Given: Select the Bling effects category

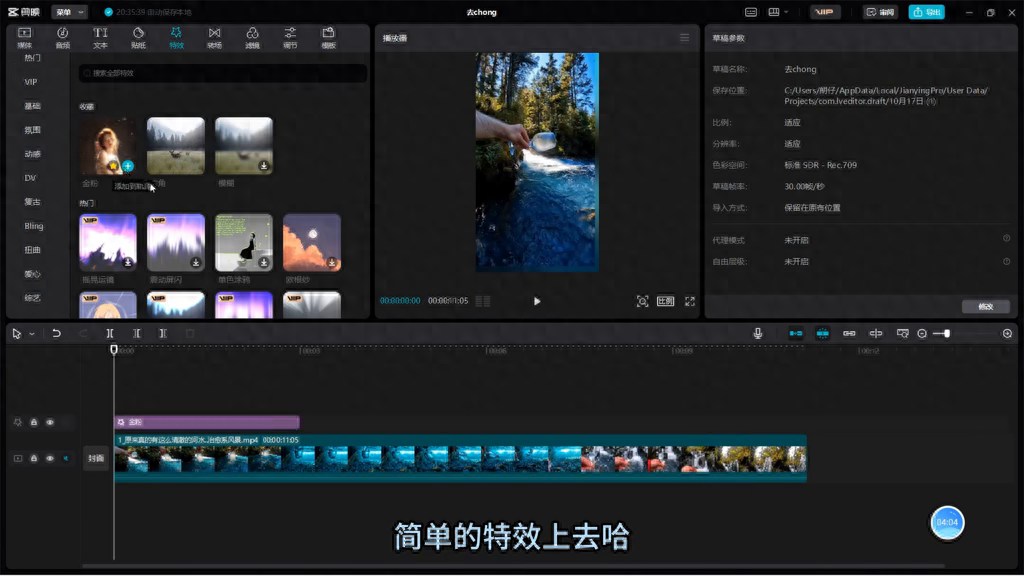Looking at the screenshot, I should tap(33, 226).
